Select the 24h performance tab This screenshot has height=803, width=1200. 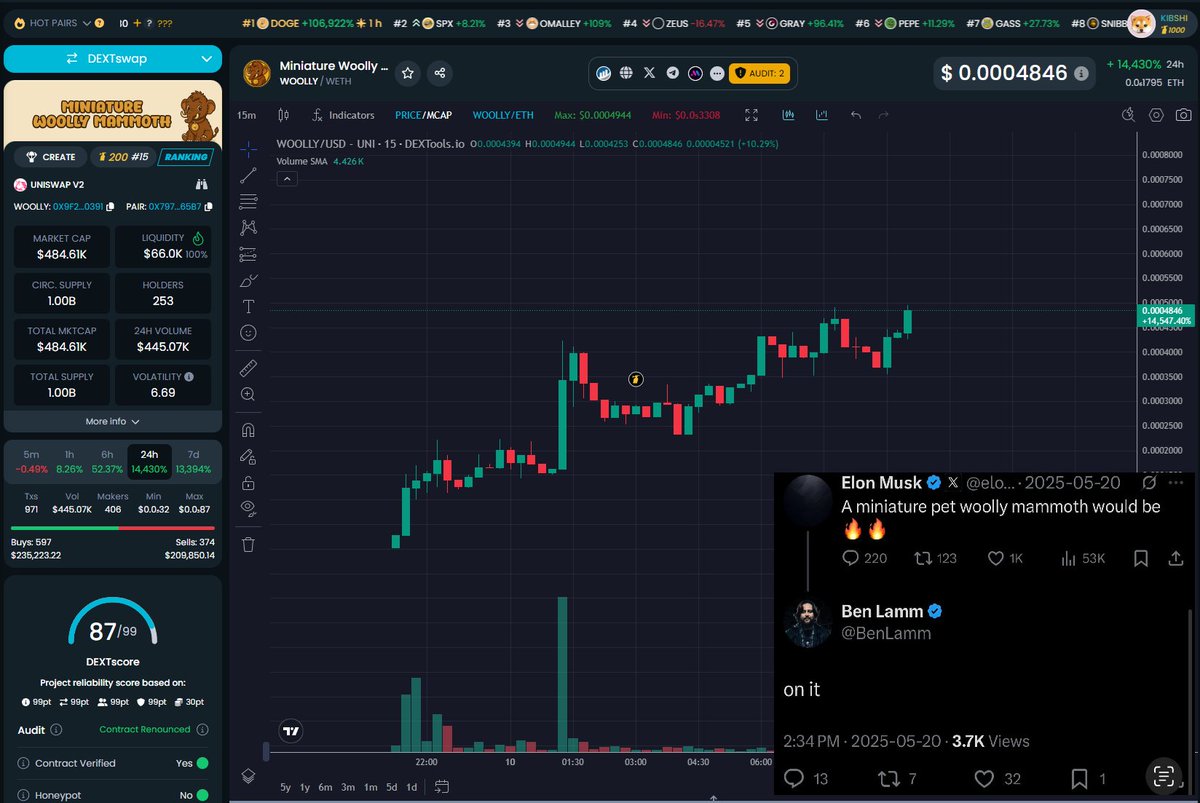(149, 462)
